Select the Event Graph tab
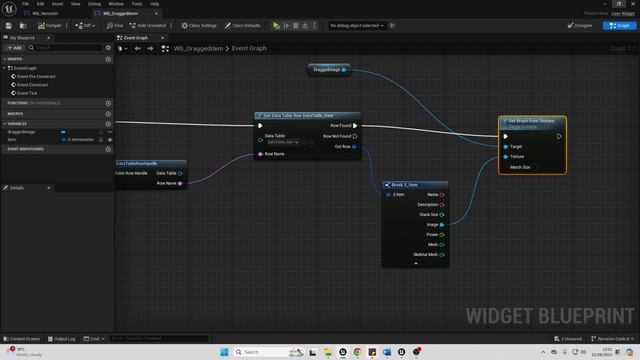 (136, 38)
